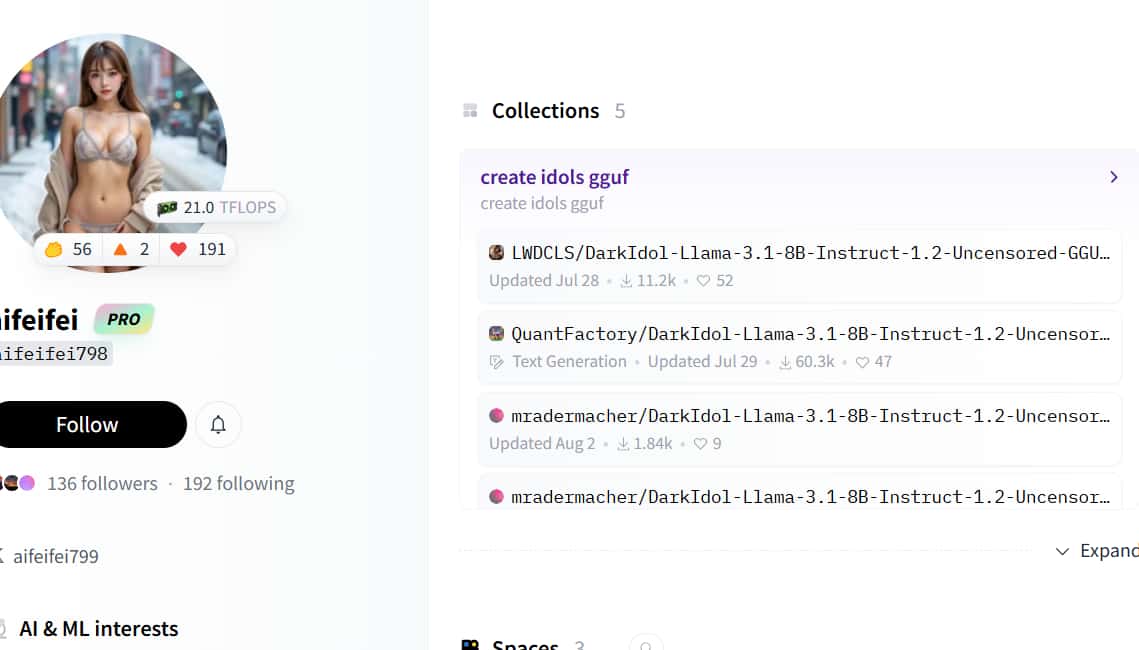Open LWDCLS DarkIdol model updated Jul 28
The width and height of the screenshot is (1139, 650).
coord(810,253)
